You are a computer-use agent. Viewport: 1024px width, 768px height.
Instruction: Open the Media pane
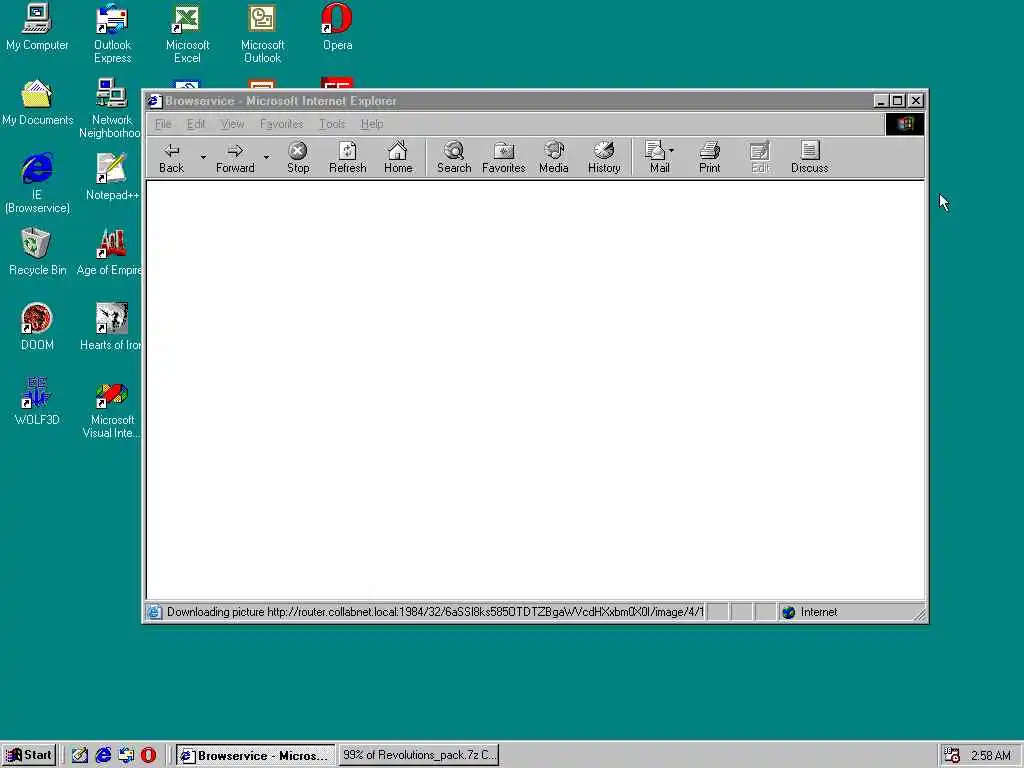(554, 157)
